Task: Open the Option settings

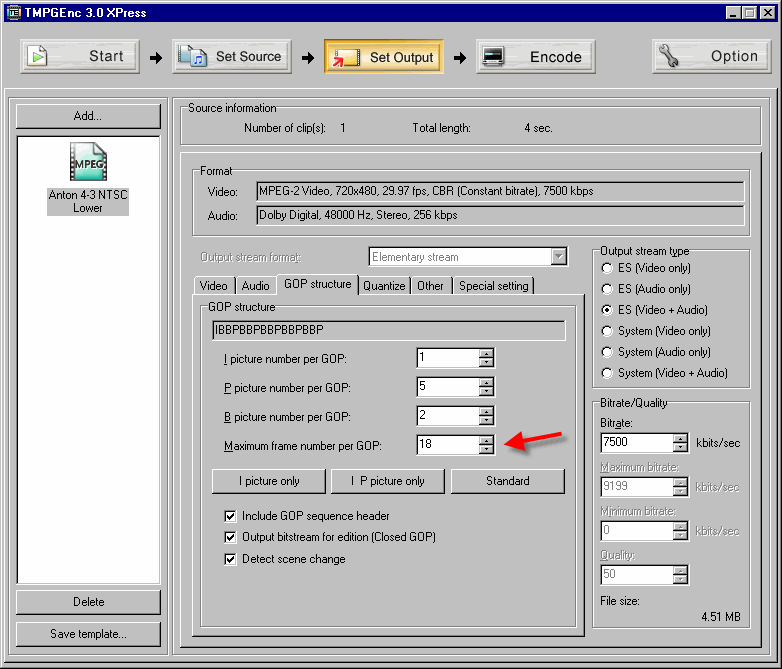Action: coord(712,56)
